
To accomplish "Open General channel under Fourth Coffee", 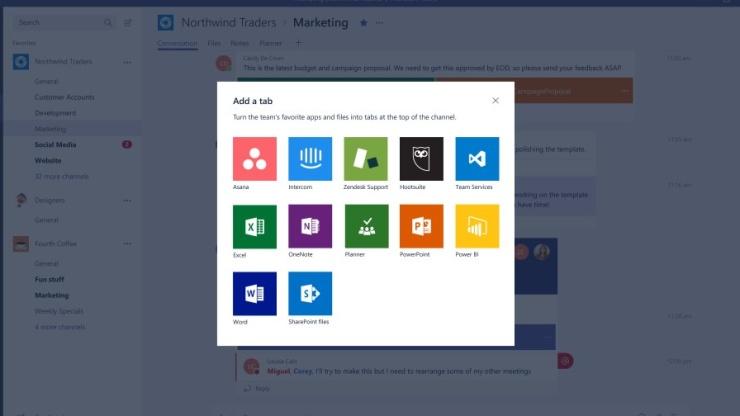I will (46, 263).
